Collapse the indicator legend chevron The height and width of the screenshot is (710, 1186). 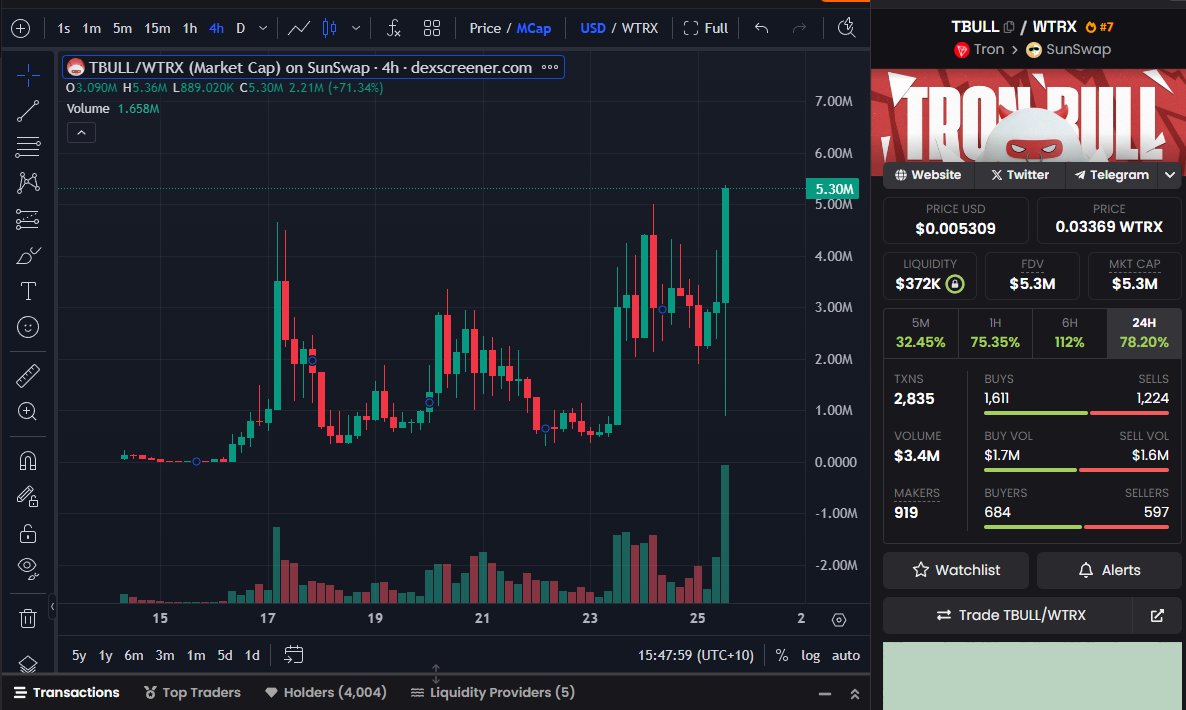(x=81, y=133)
